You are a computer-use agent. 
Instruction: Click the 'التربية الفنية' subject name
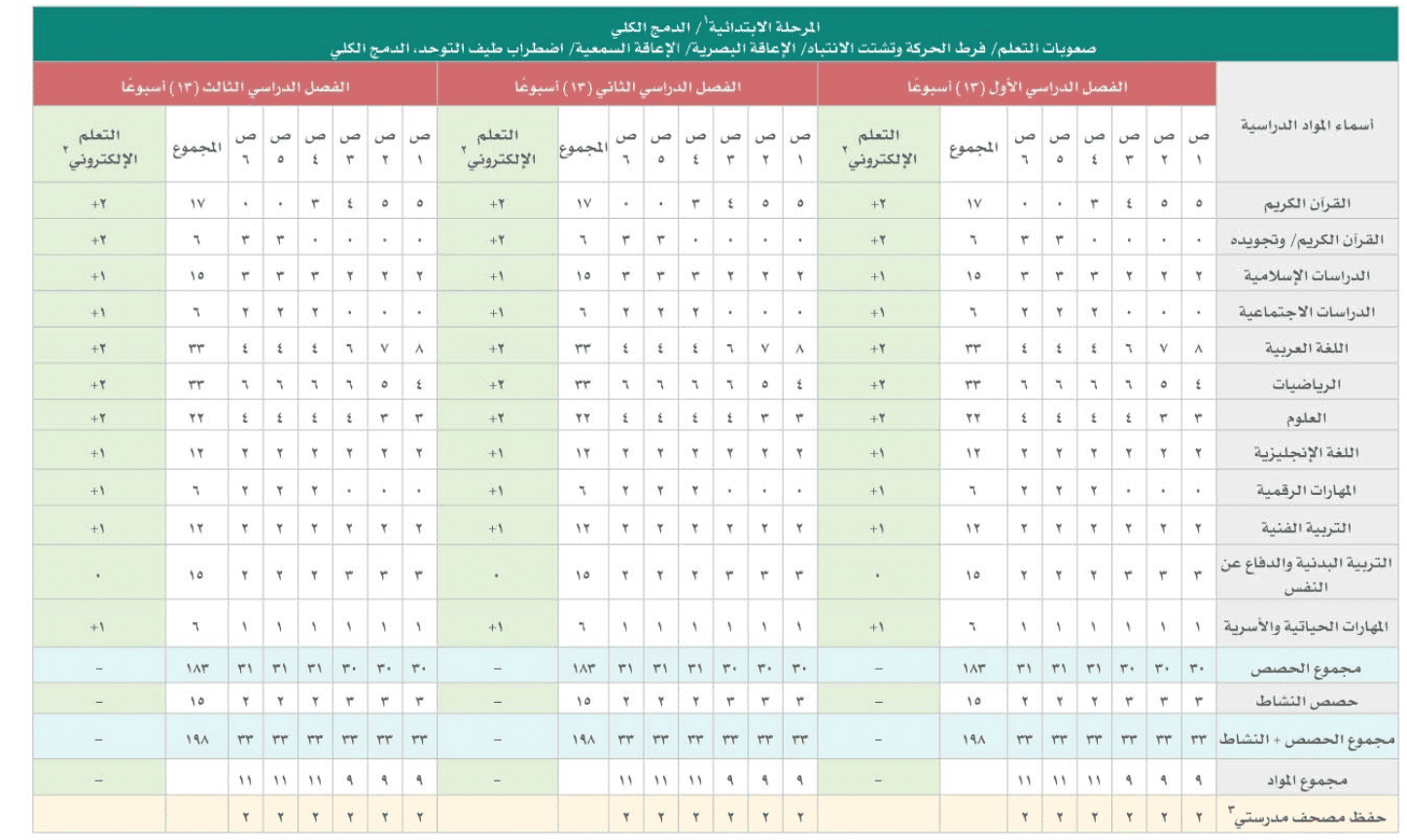pos(1307,529)
